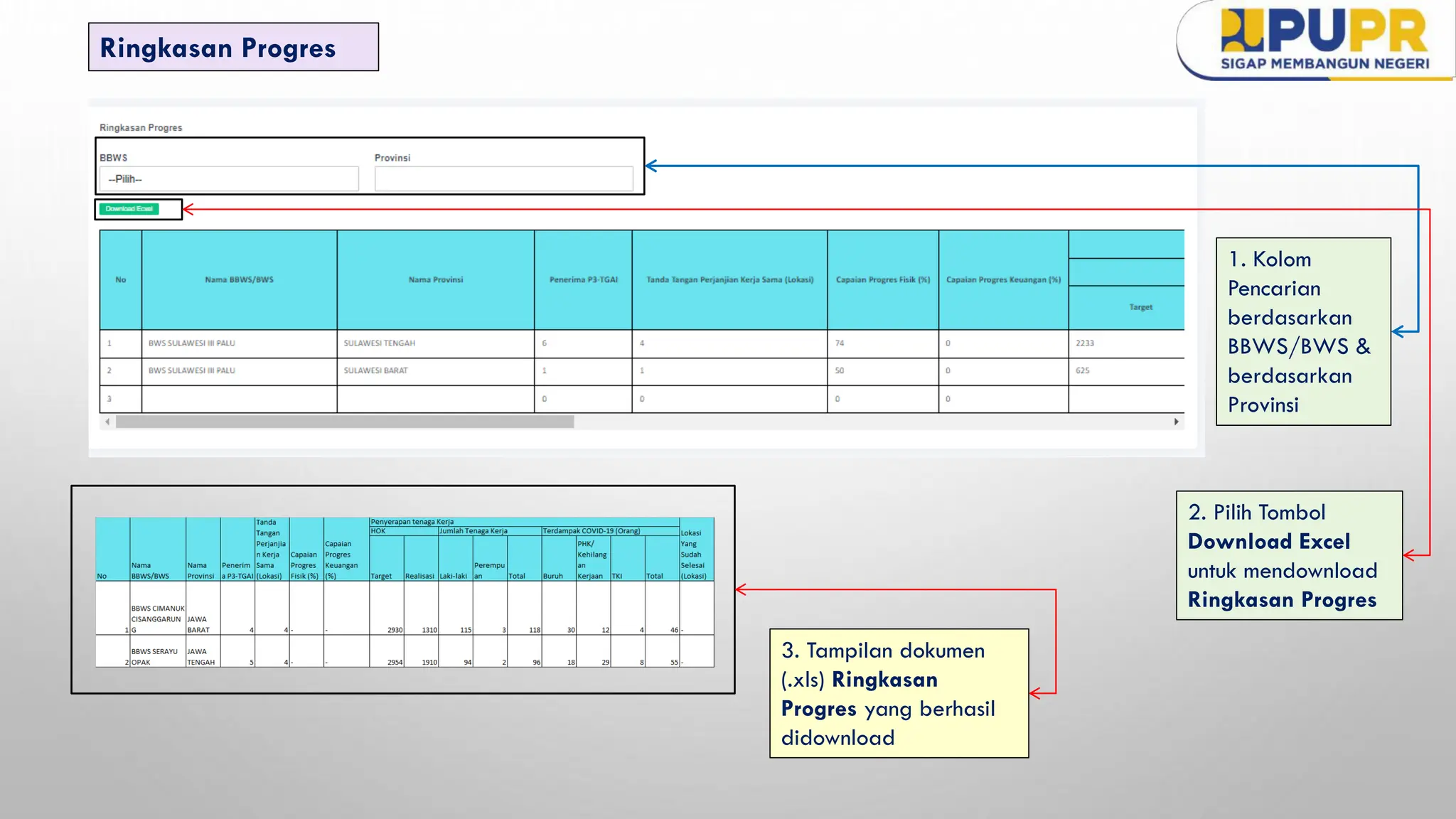Image resolution: width=1456 pixels, height=819 pixels.
Task: Click the Provinsi search field
Action: pos(503,179)
